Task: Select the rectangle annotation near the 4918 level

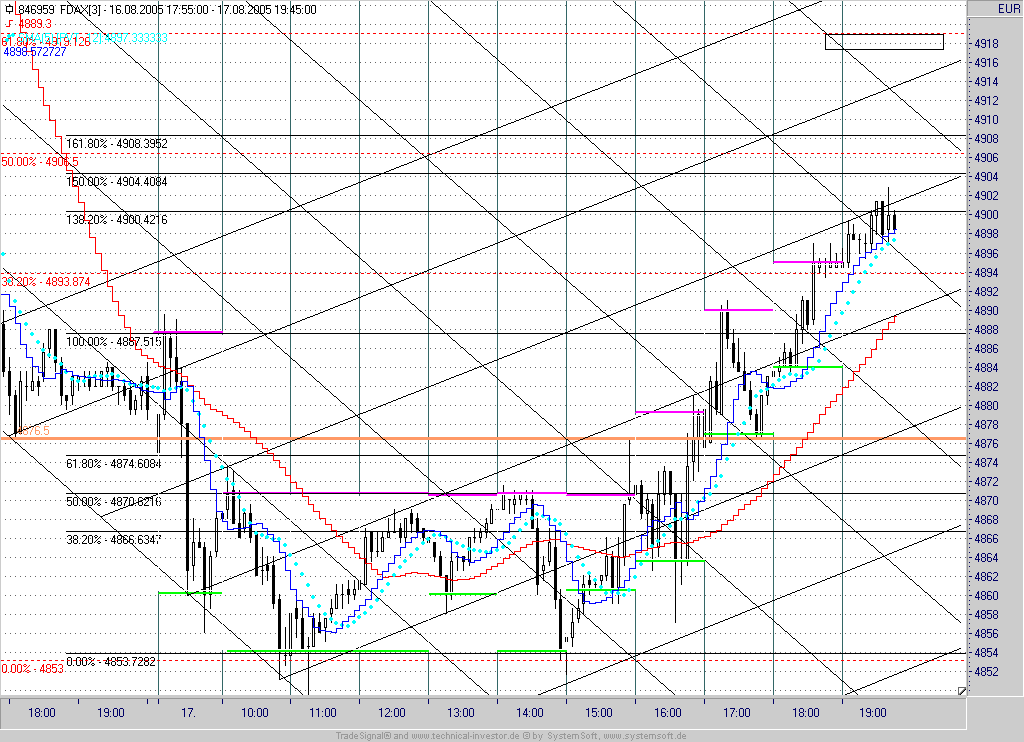Action: [884, 42]
